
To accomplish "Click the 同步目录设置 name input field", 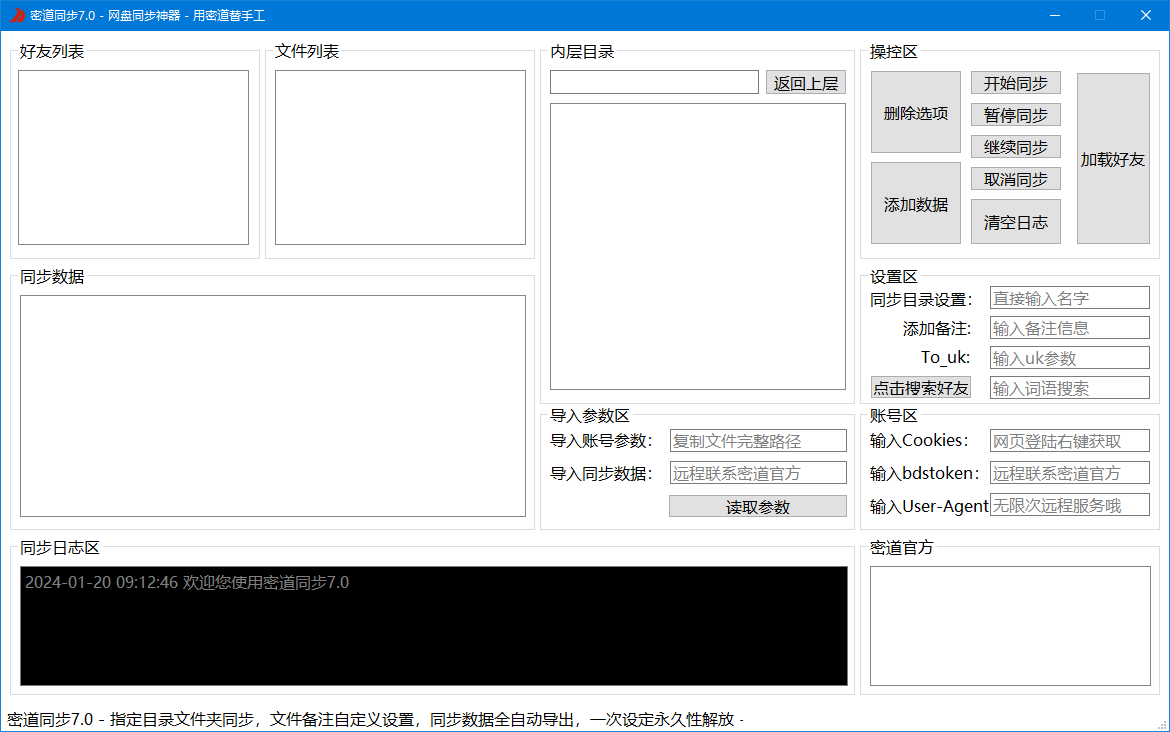I will [1069, 297].
